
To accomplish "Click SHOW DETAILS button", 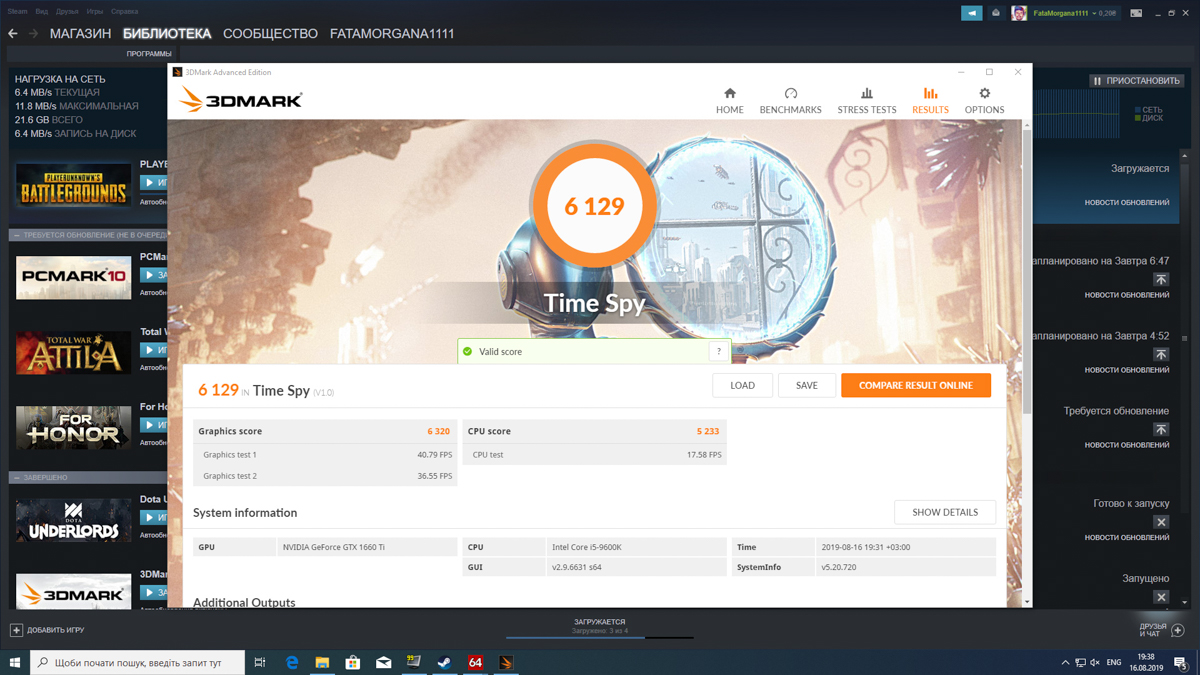I will tap(945, 512).
